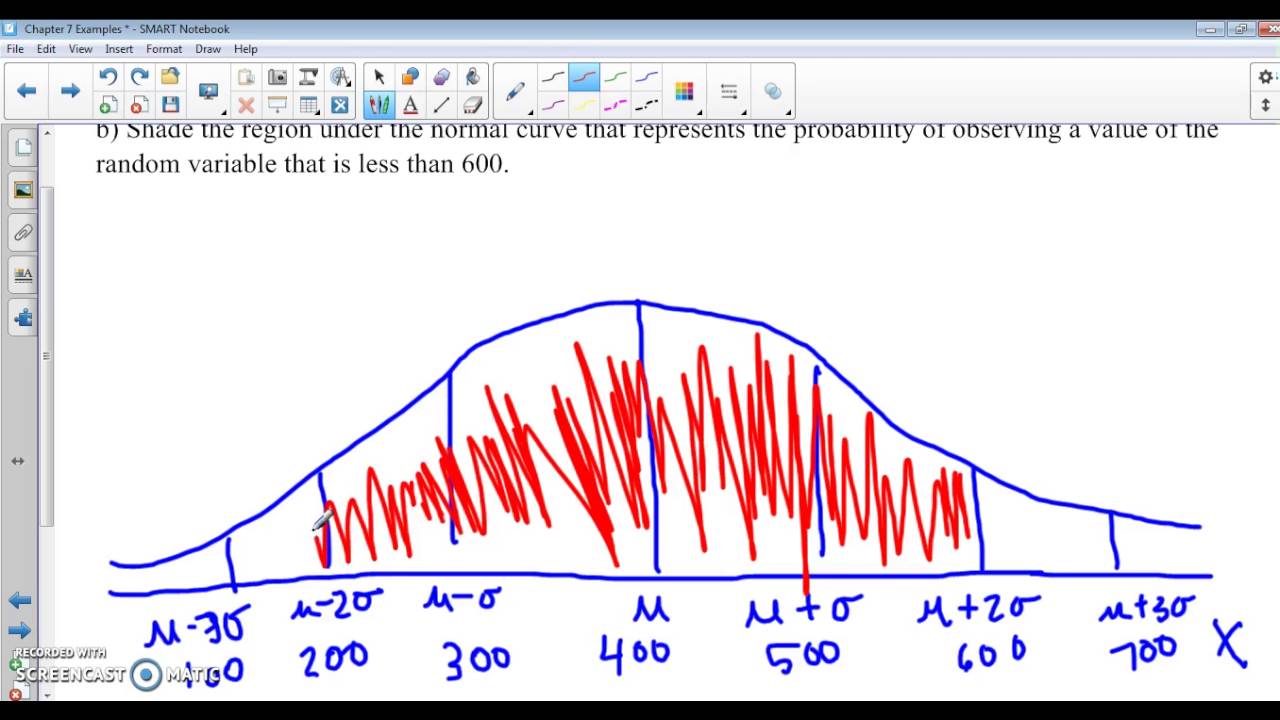Open a Notebook file with folder icon
Screen dimensions: 1280x720
point(170,77)
